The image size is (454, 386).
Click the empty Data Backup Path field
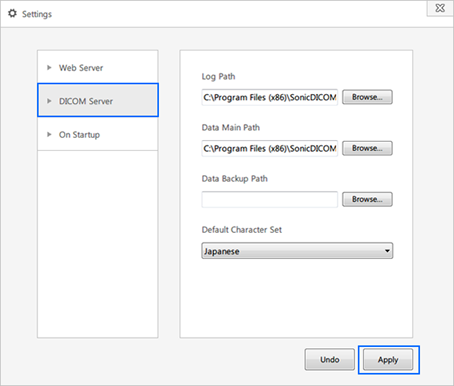(x=269, y=199)
